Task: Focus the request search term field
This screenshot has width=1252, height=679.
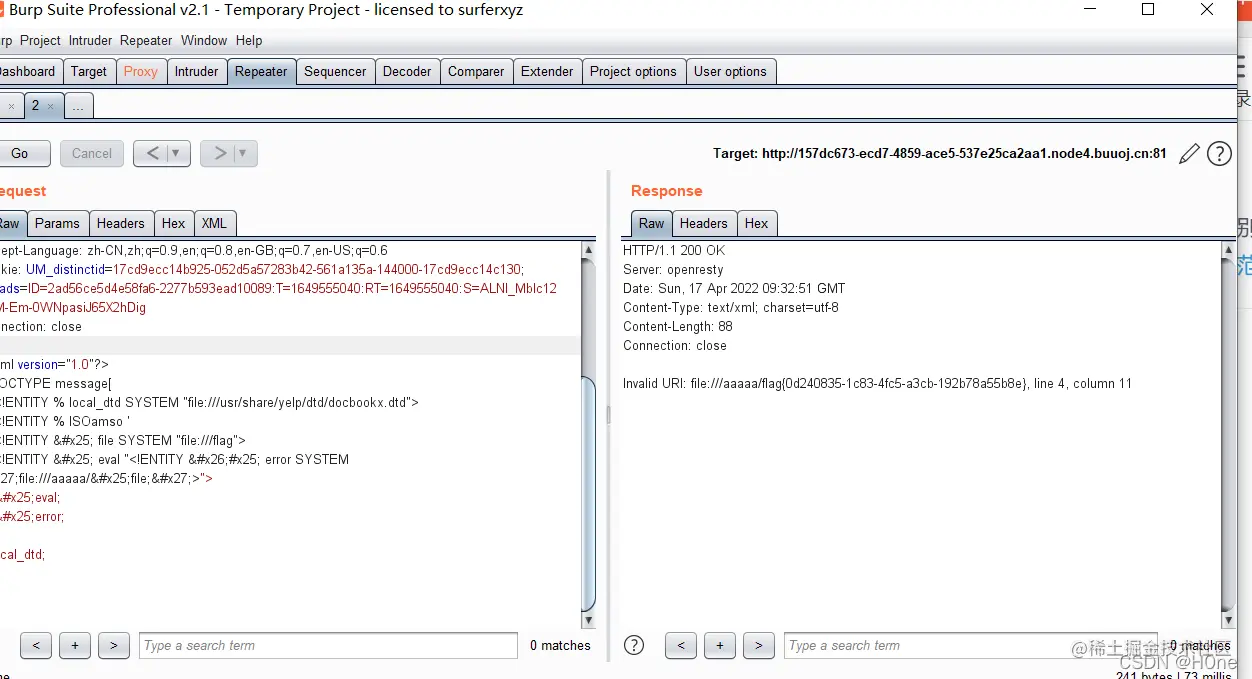Action: point(328,645)
